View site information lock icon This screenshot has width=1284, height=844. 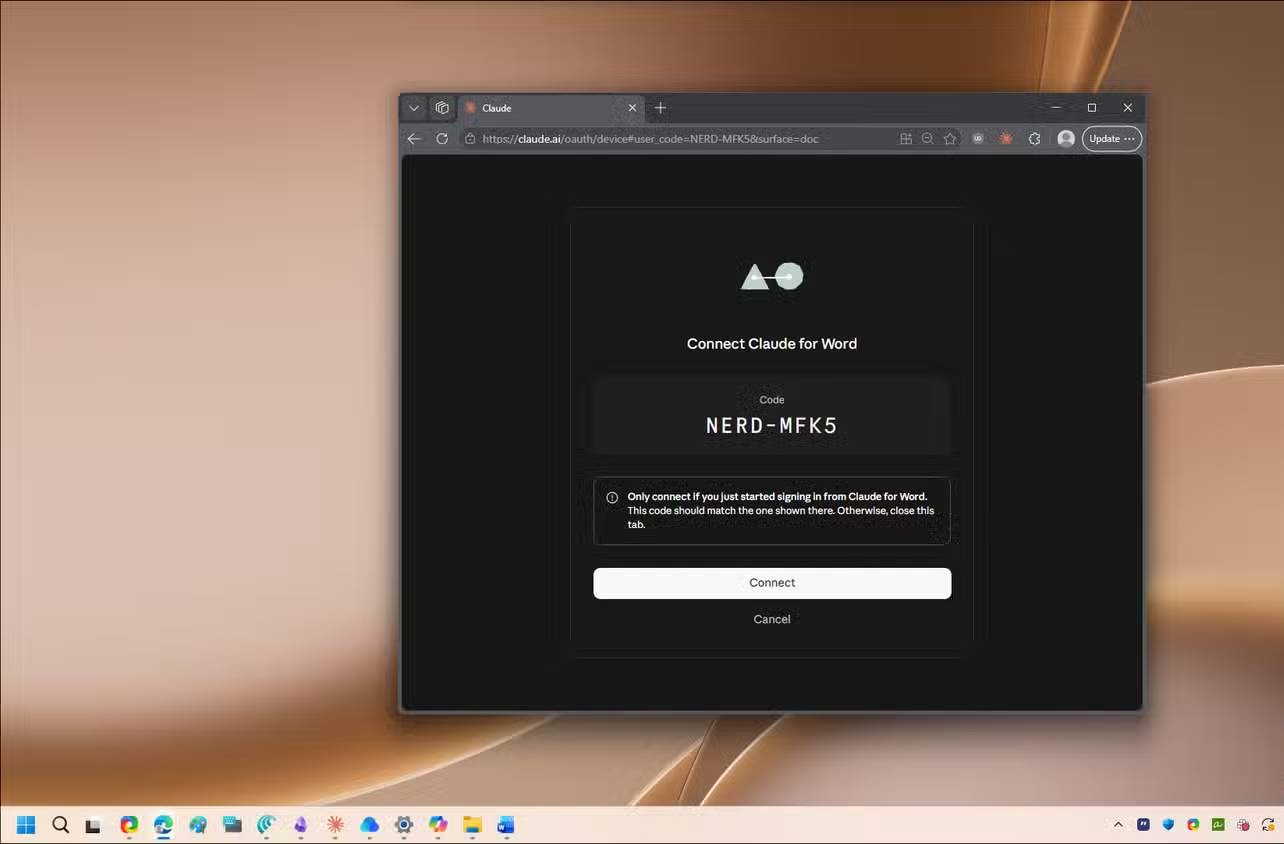[x=470, y=139]
